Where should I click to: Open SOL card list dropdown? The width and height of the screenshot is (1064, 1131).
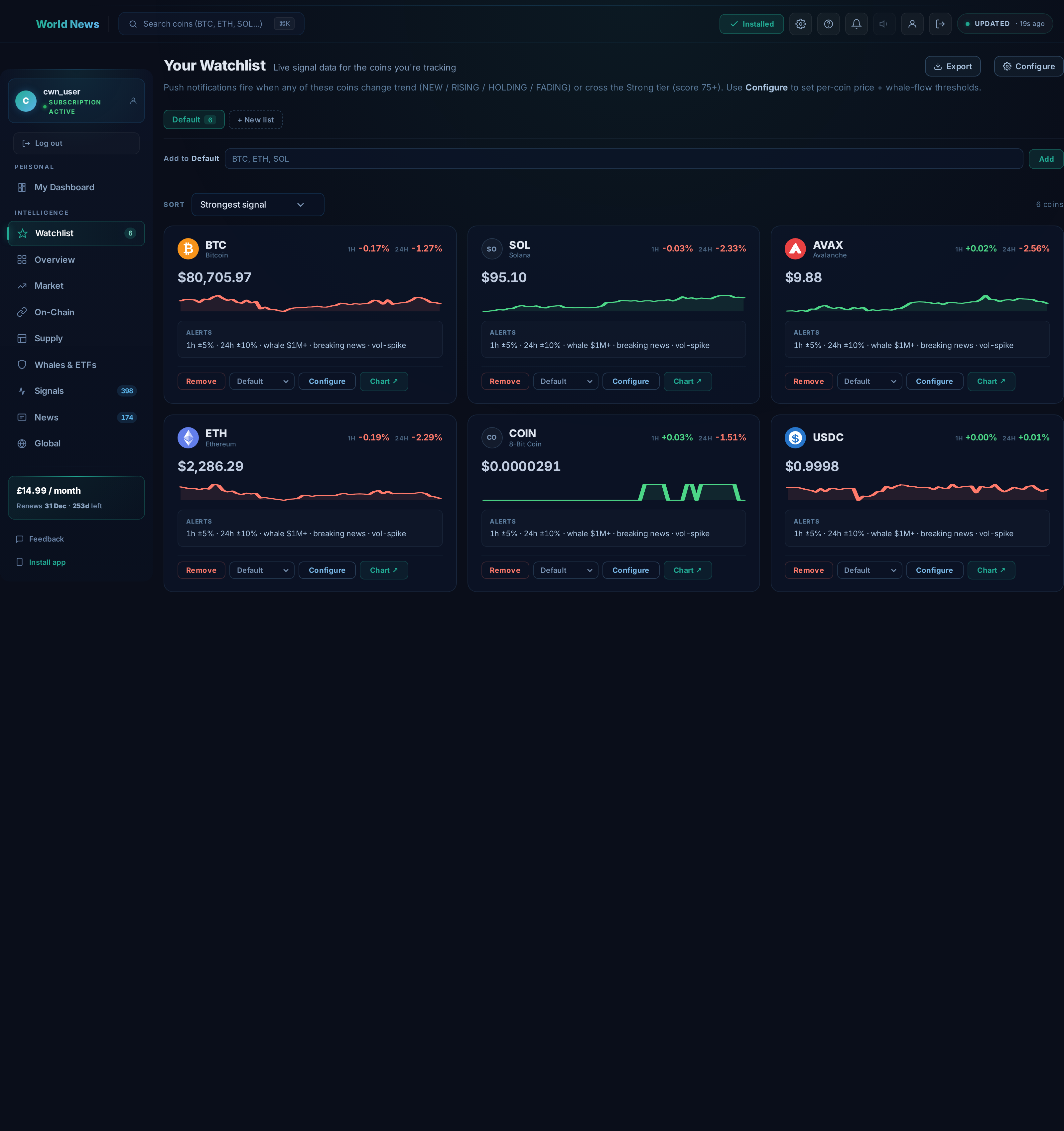(x=565, y=382)
